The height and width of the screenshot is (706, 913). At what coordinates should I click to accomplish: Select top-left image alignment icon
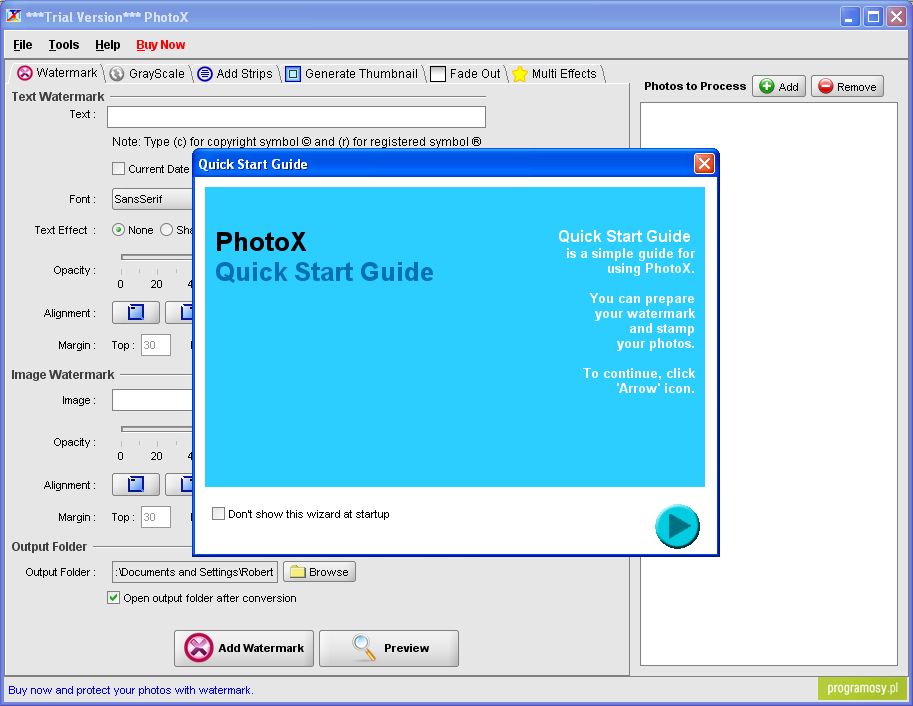click(x=136, y=484)
